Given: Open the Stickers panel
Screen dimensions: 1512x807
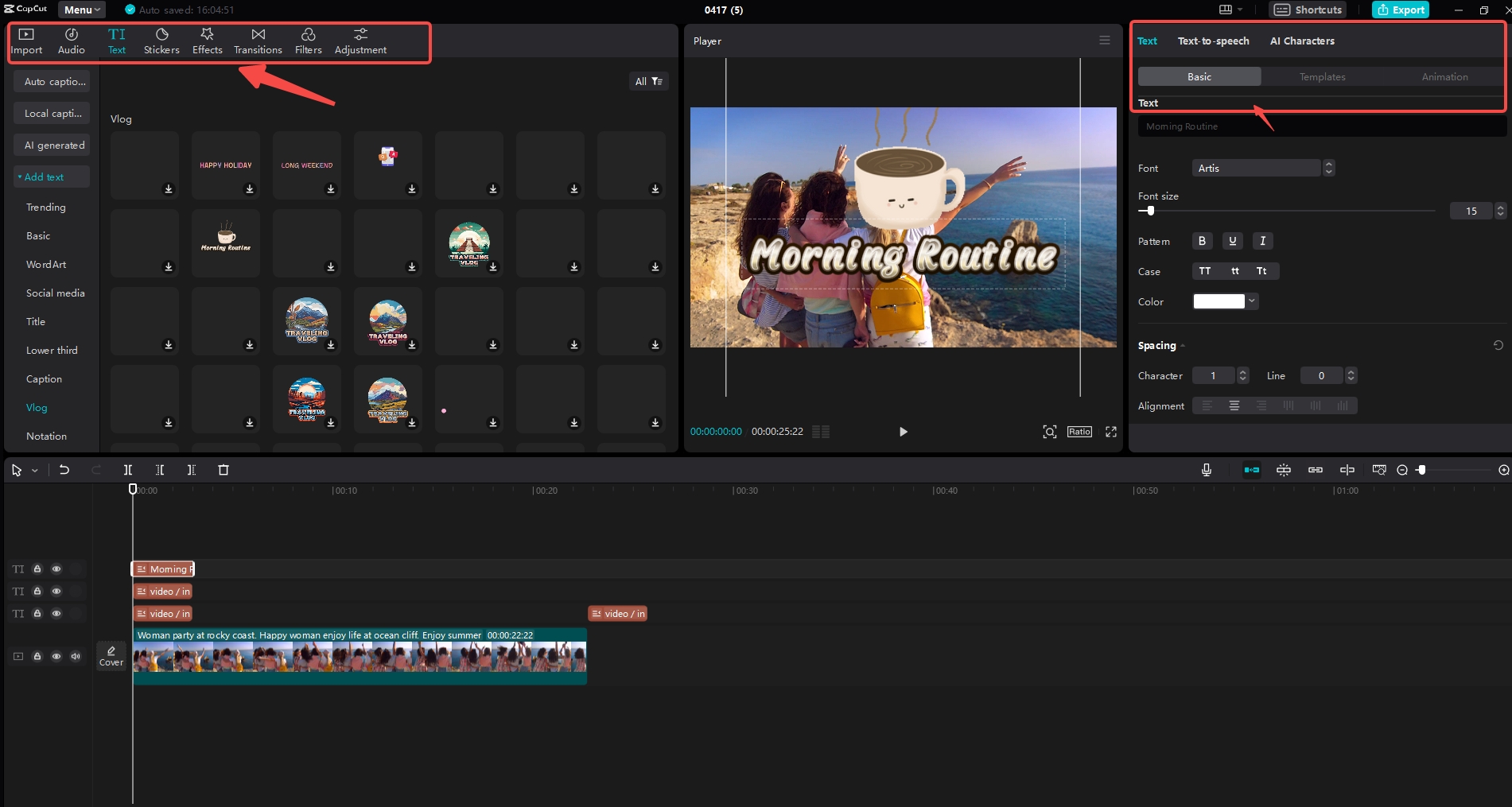Looking at the screenshot, I should point(161,41).
